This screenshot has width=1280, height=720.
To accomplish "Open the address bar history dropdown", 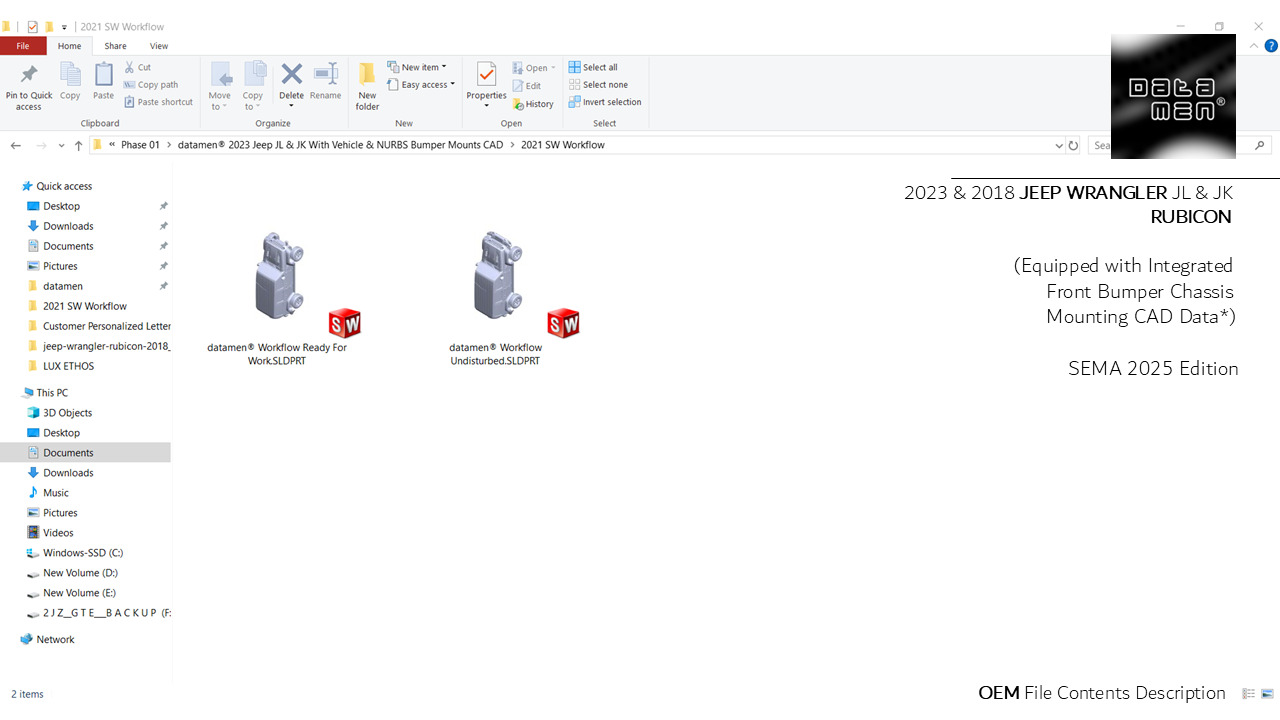I will point(1059,145).
